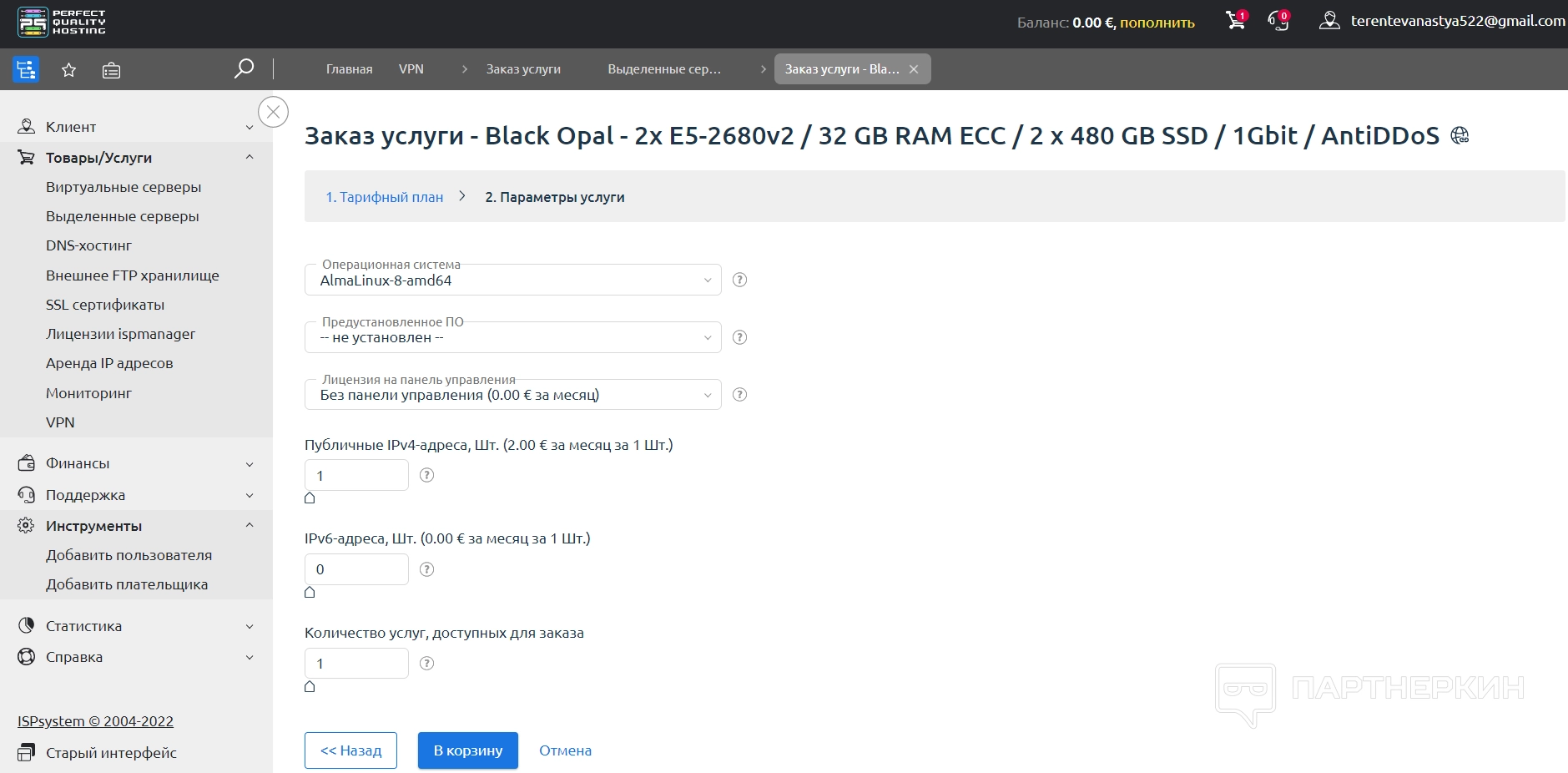Open Аренда IP адресов in sidebar

[109, 363]
